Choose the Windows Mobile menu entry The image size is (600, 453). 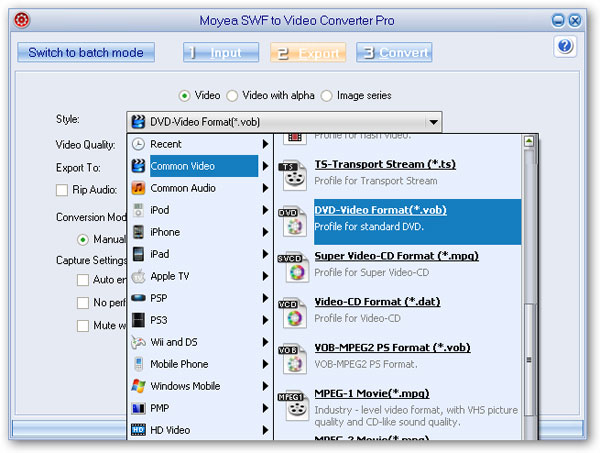tap(200, 386)
